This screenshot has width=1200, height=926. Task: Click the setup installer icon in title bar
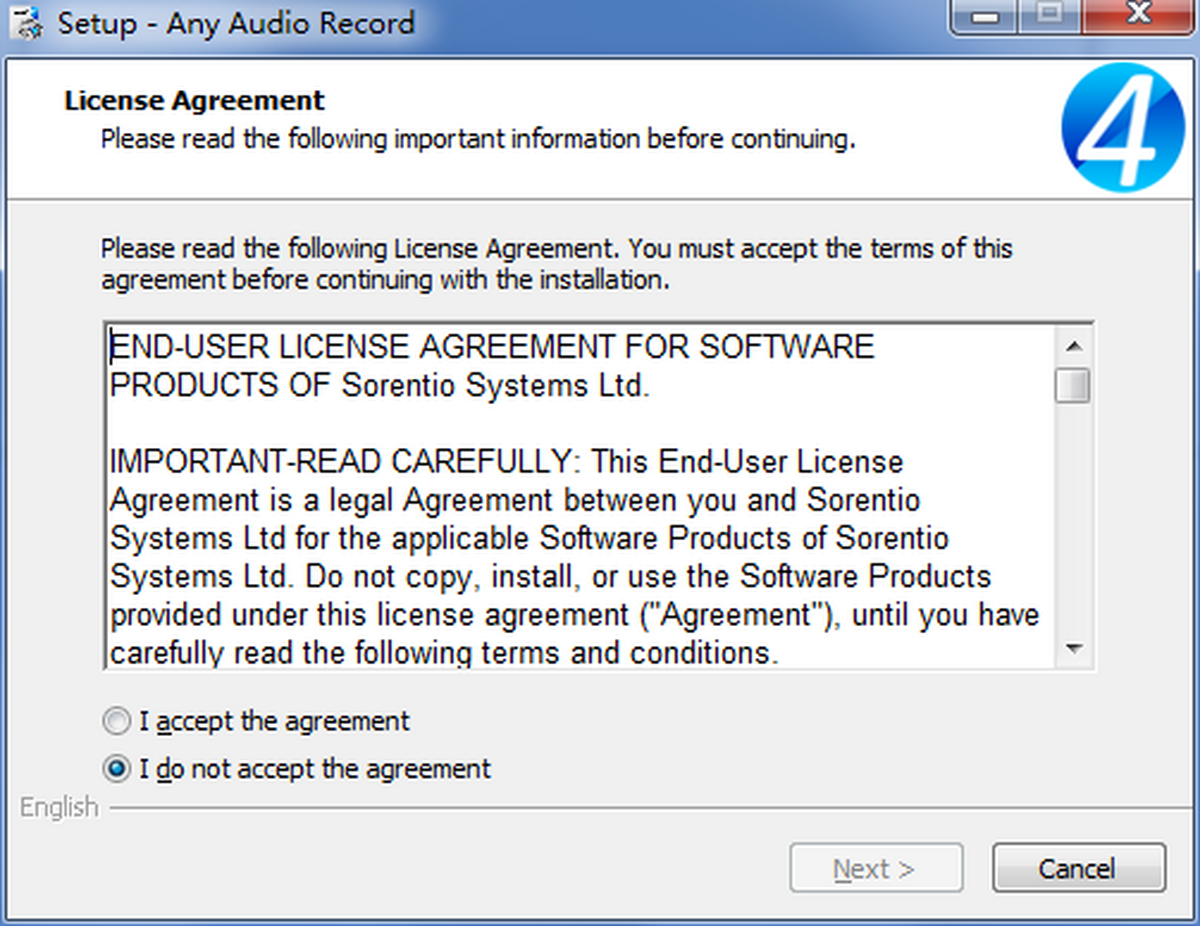30,24
